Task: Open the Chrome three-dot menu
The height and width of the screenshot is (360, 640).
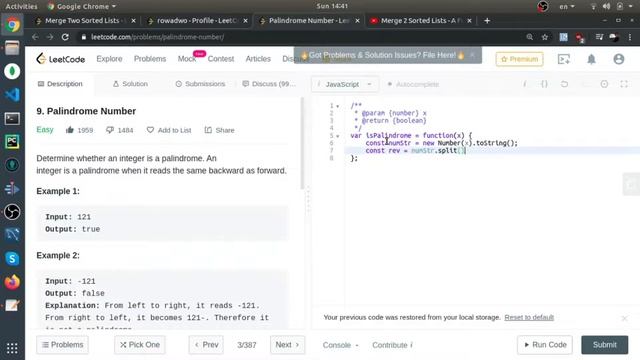Action: tap(630, 37)
